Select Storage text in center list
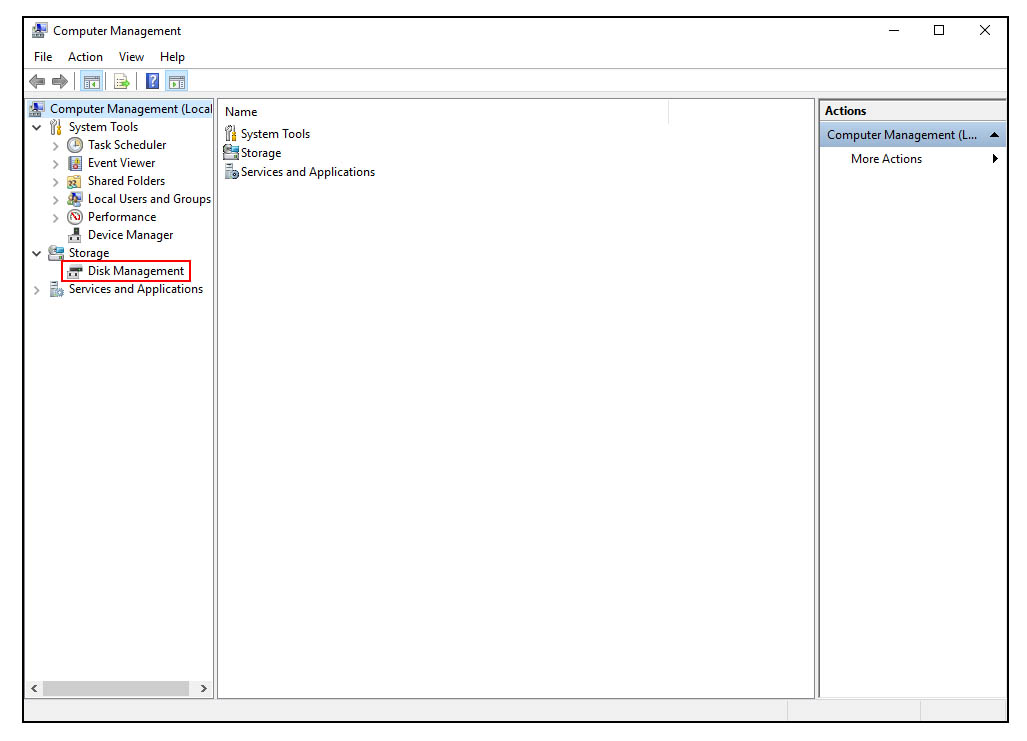The image size is (1027, 741). pyautogui.click(x=261, y=153)
